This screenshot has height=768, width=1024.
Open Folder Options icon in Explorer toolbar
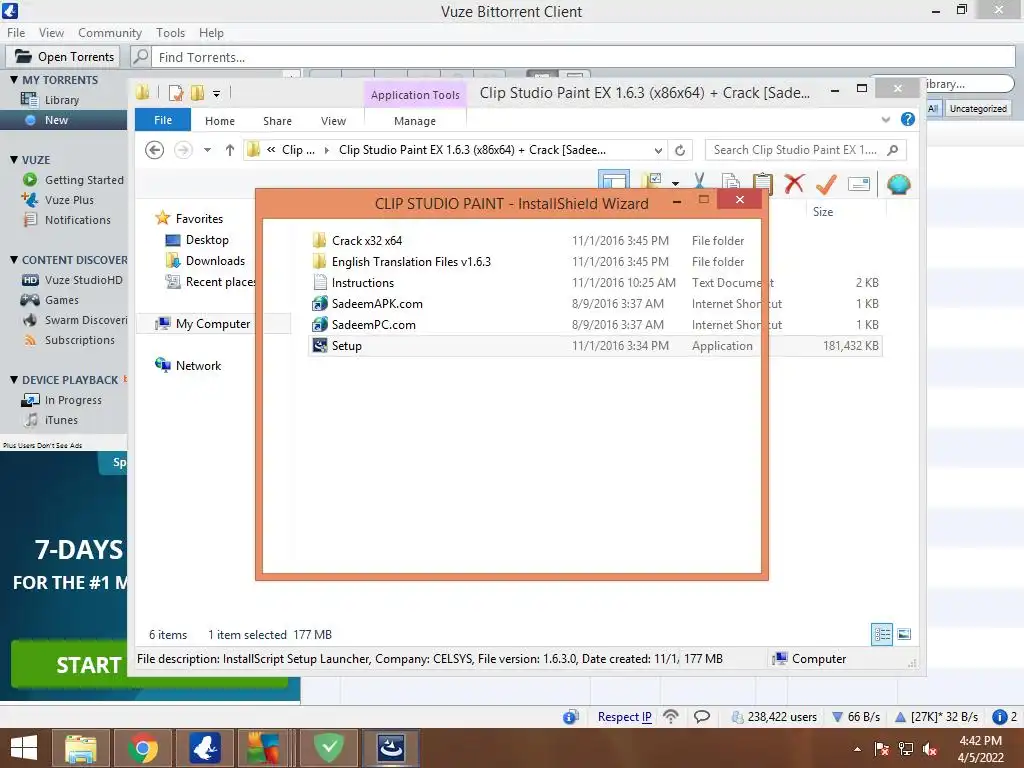pos(652,182)
